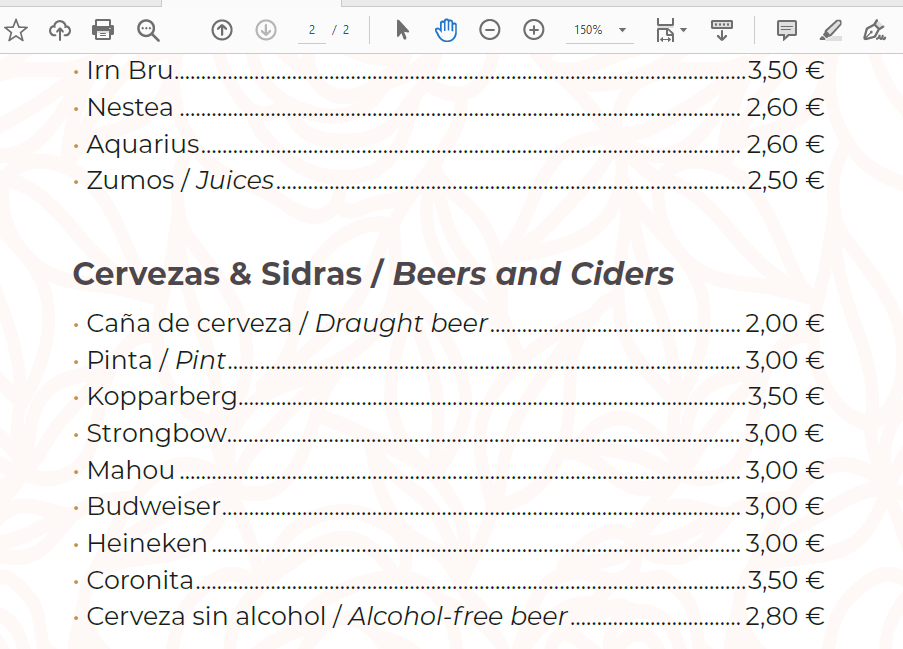The image size is (903, 649).
Task: Go to previous page arrow
Action: click(x=222, y=30)
